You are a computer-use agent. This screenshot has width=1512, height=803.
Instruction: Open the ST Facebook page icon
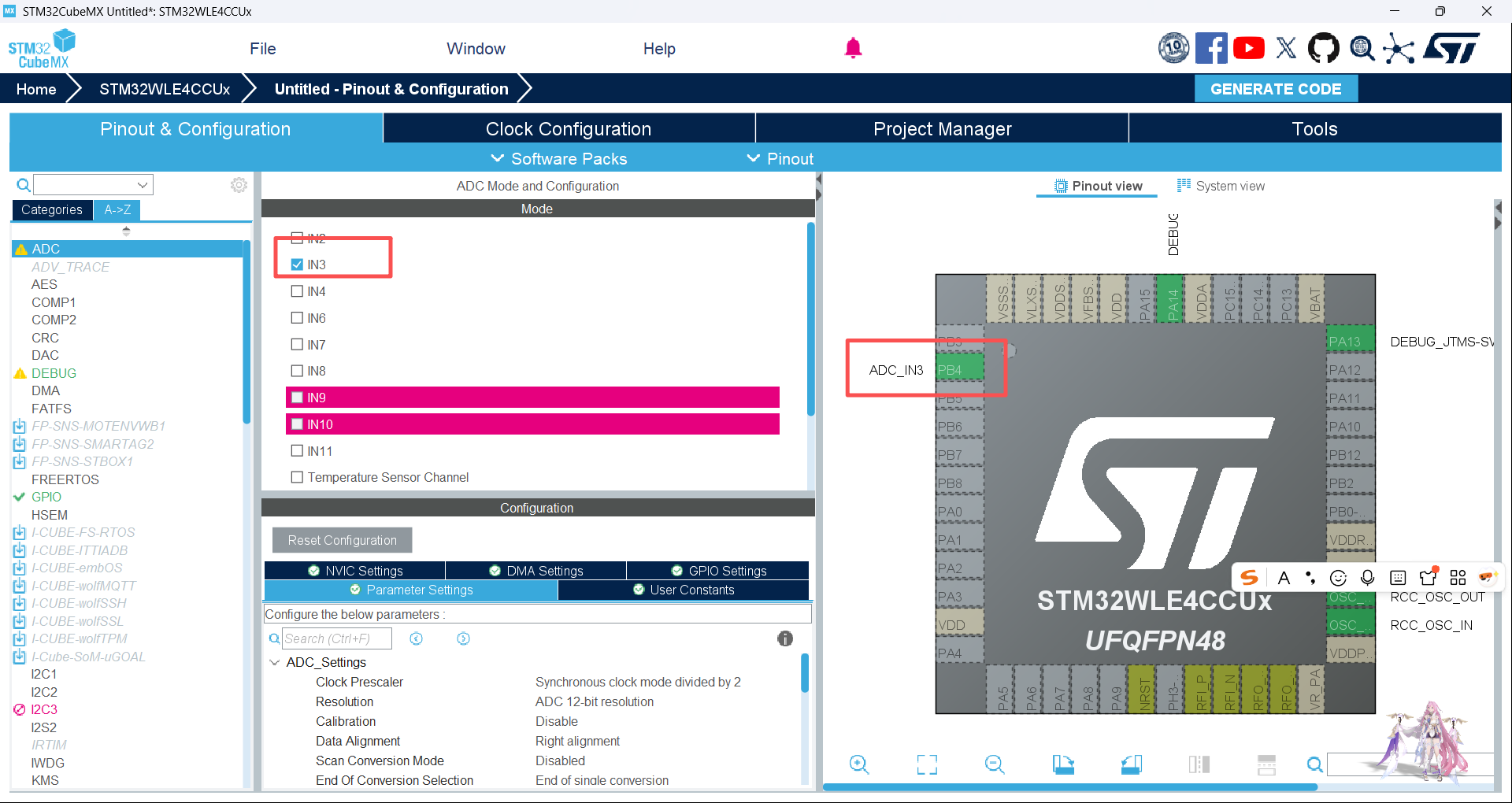point(1211,48)
